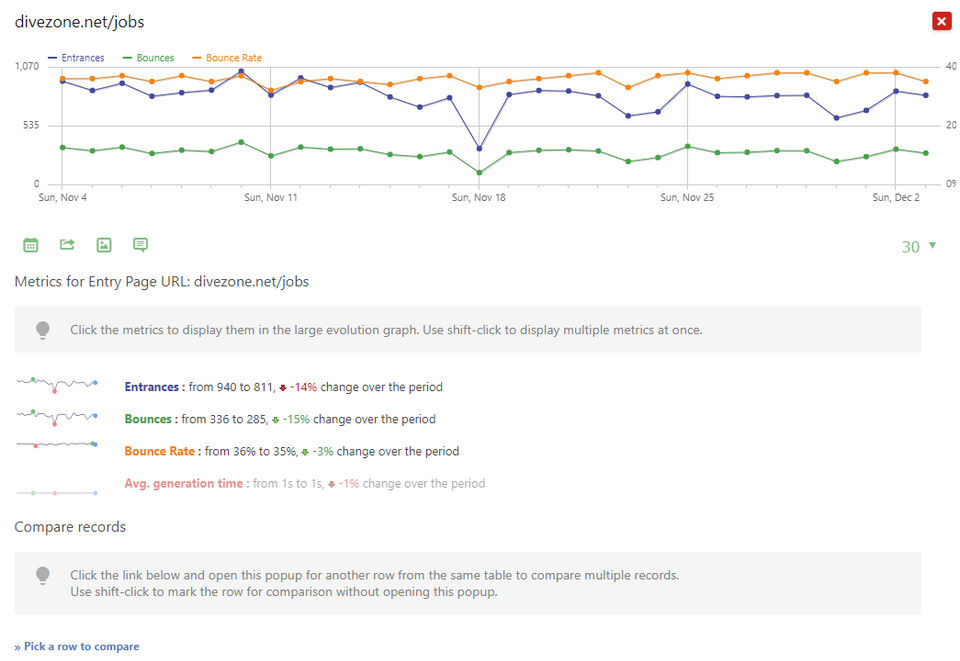
Task: Click the annotations speech bubble icon
Action: tap(141, 245)
